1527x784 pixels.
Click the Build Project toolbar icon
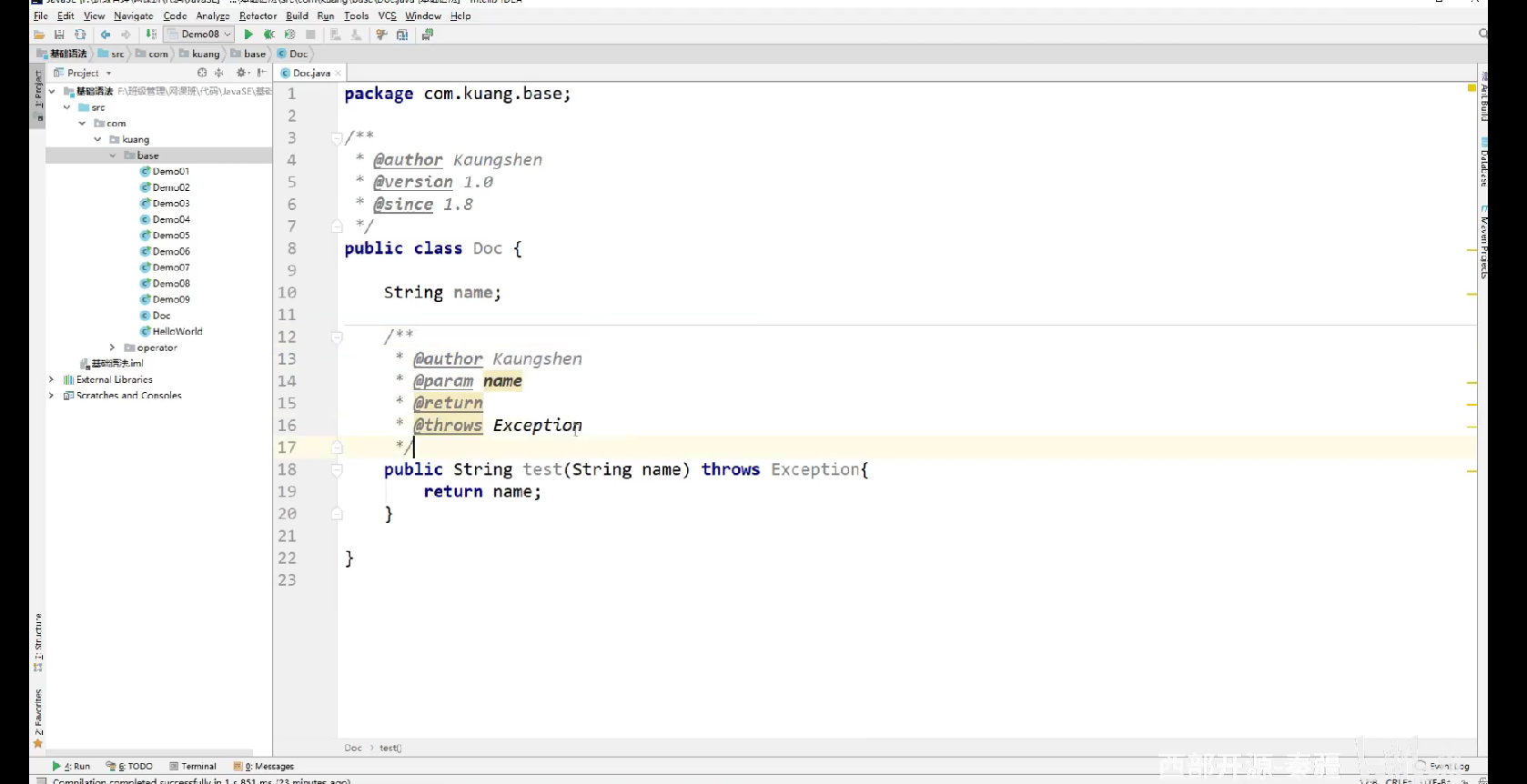pos(151,35)
